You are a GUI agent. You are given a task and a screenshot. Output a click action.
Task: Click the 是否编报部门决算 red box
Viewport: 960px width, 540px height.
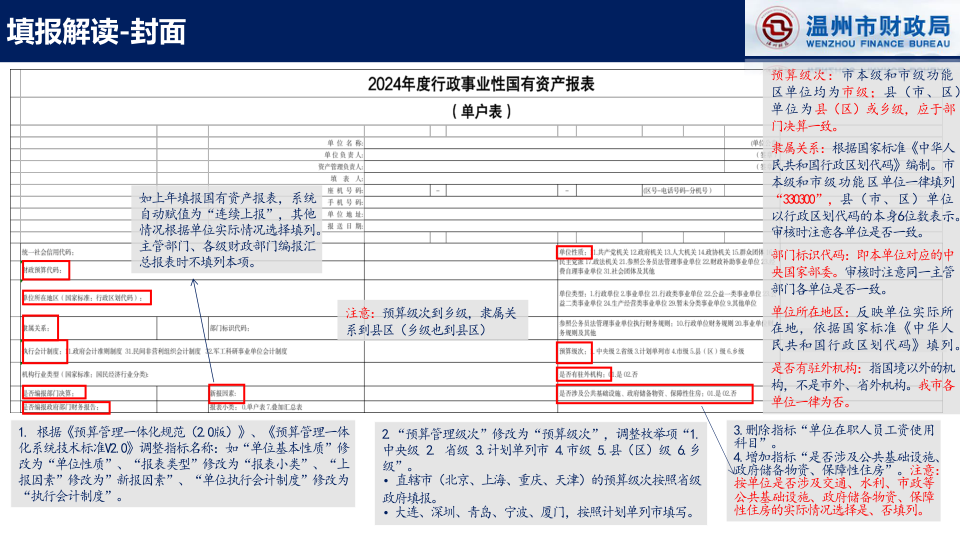(x=54, y=392)
